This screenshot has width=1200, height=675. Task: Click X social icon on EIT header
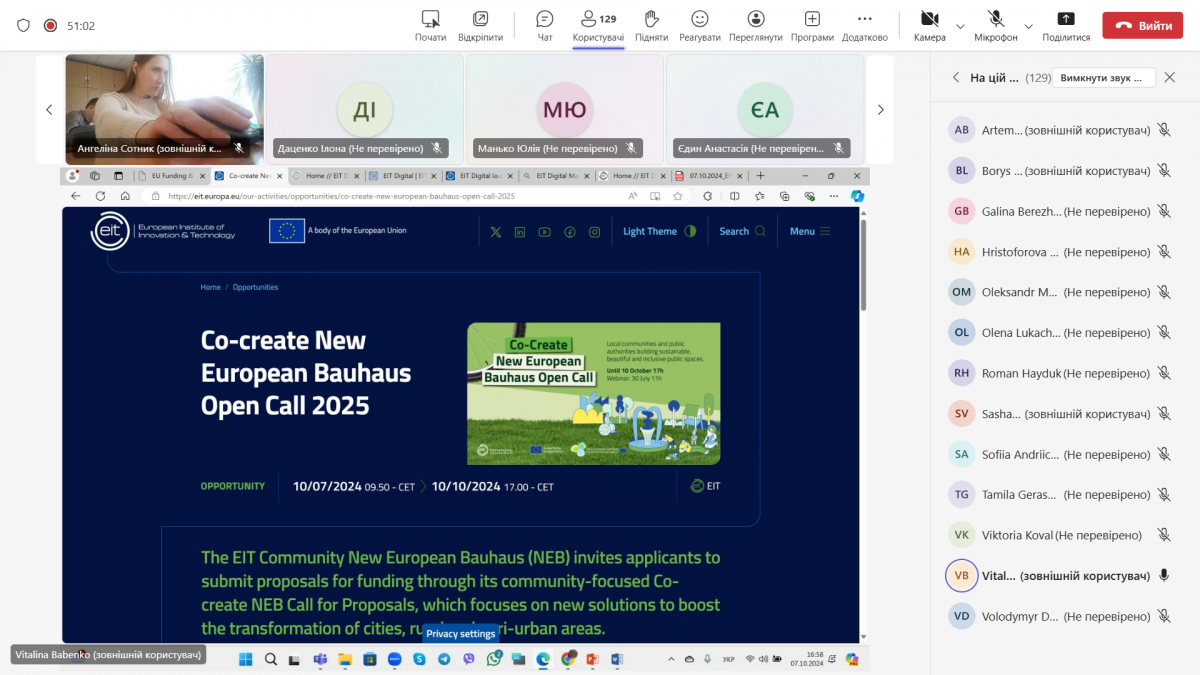tap(495, 232)
